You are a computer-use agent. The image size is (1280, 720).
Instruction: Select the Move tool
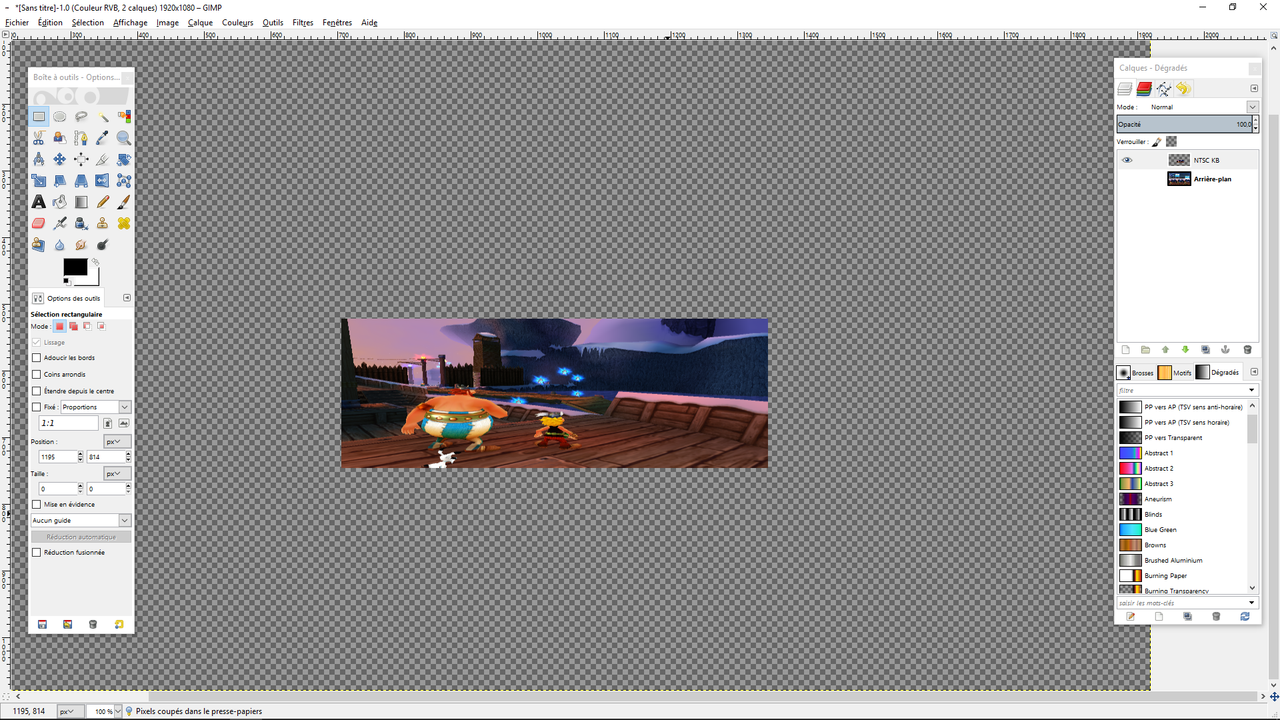(60, 159)
